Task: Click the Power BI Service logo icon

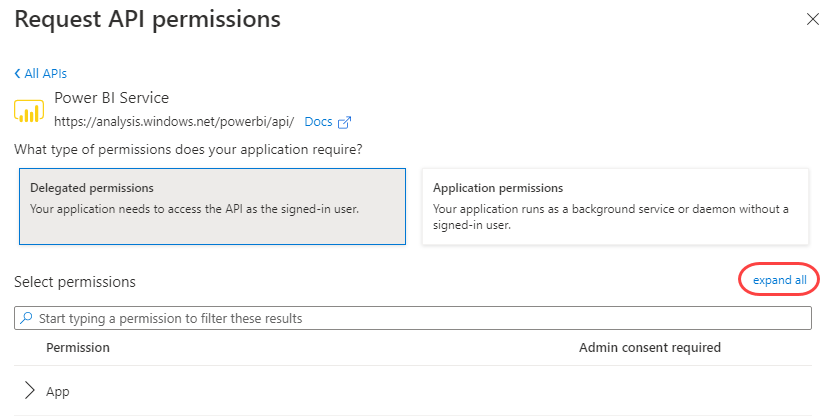Action: [x=29, y=110]
